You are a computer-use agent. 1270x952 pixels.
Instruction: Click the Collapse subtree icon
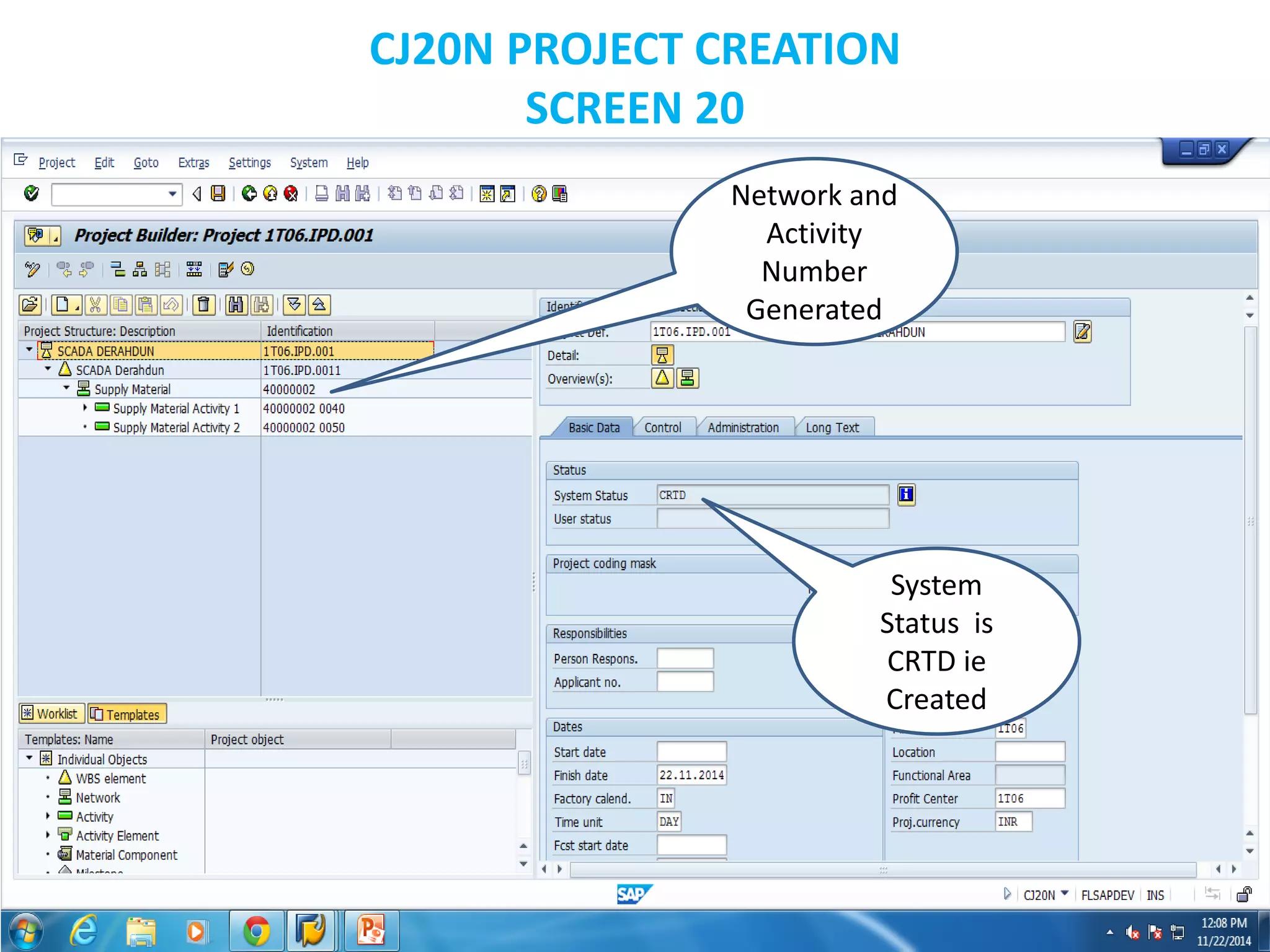(x=319, y=305)
